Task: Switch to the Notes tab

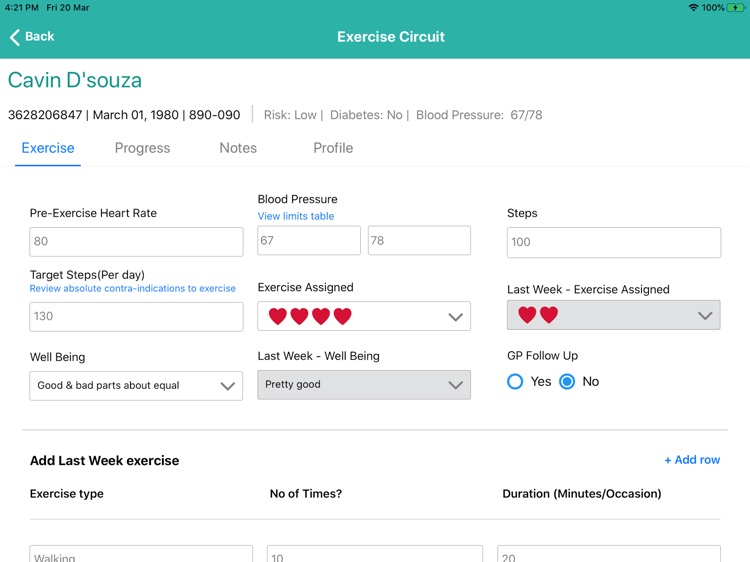Action: coord(238,148)
